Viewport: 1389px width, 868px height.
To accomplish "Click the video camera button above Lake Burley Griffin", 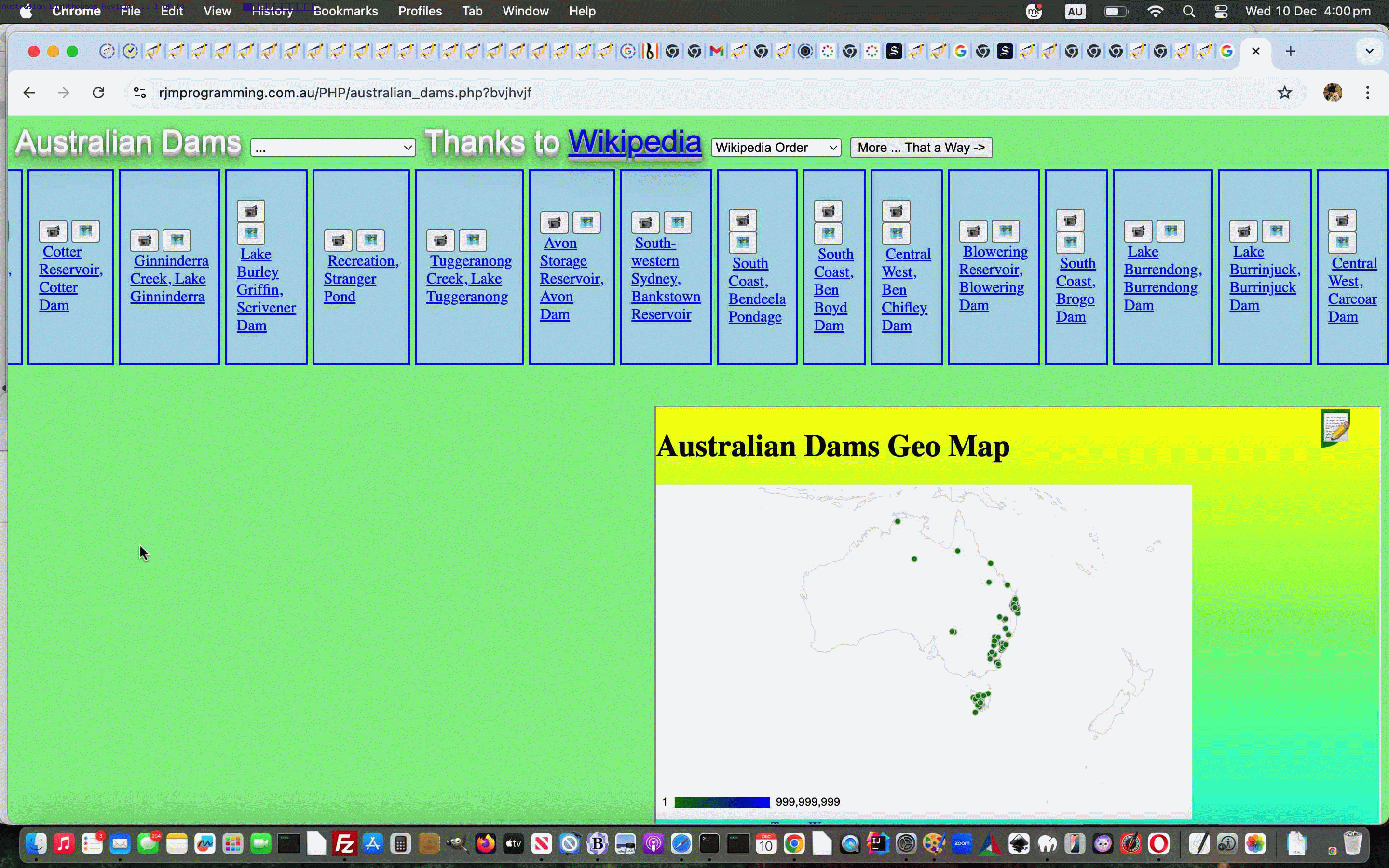I will coord(251,211).
